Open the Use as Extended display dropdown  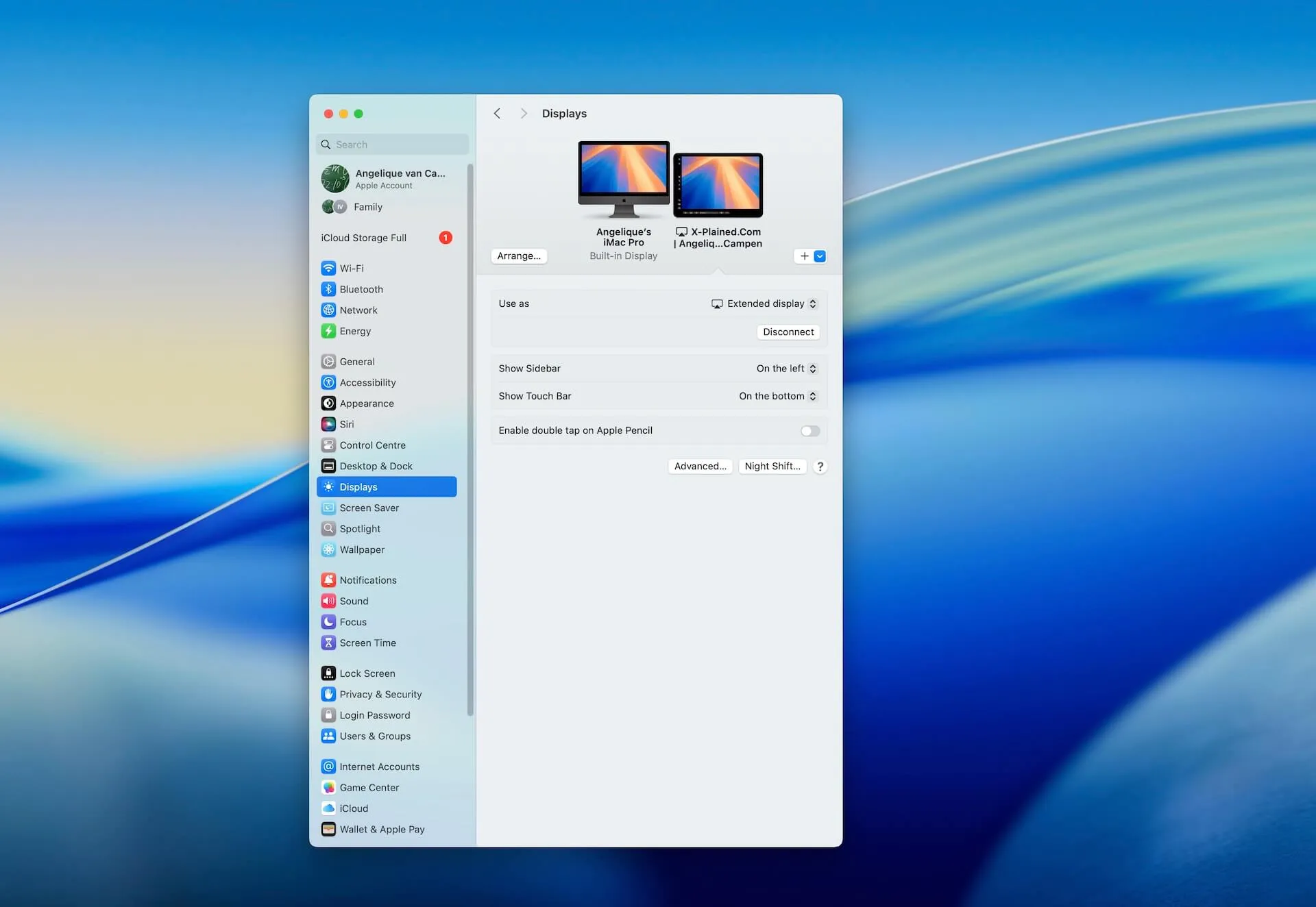[x=764, y=303]
